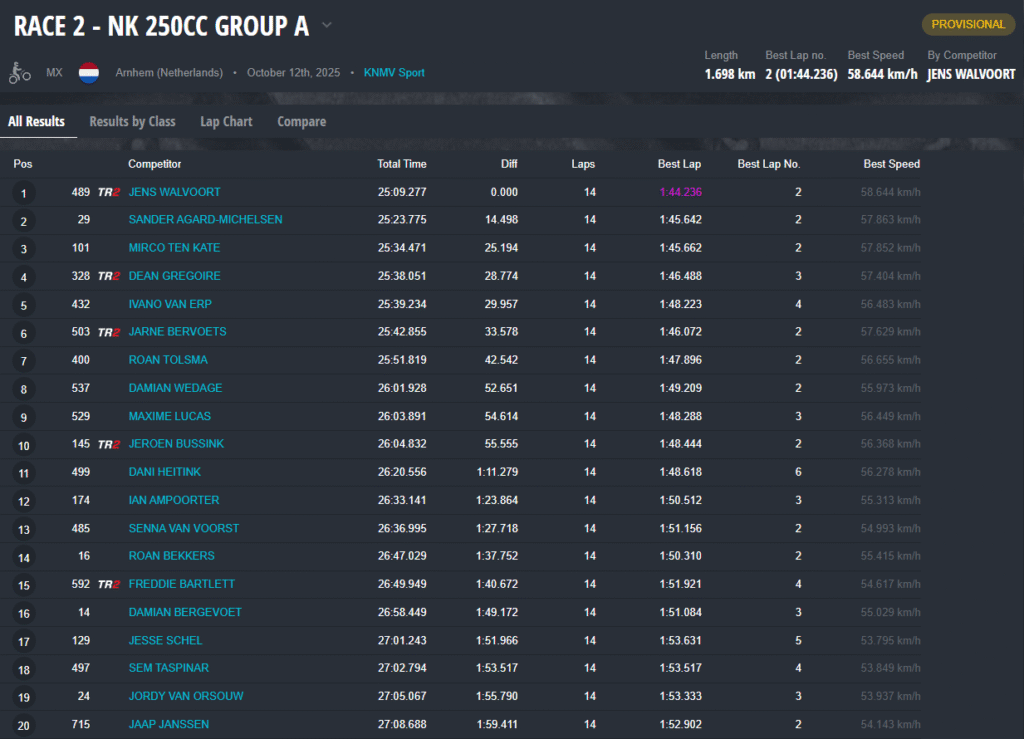Expand the race title dropdown chevron
1024x739 pixels.
click(327, 26)
